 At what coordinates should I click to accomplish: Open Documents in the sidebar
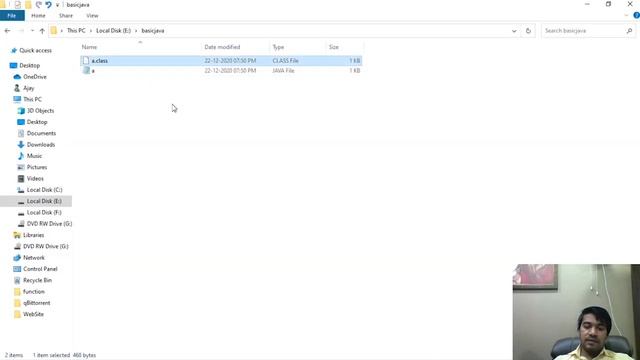point(41,133)
